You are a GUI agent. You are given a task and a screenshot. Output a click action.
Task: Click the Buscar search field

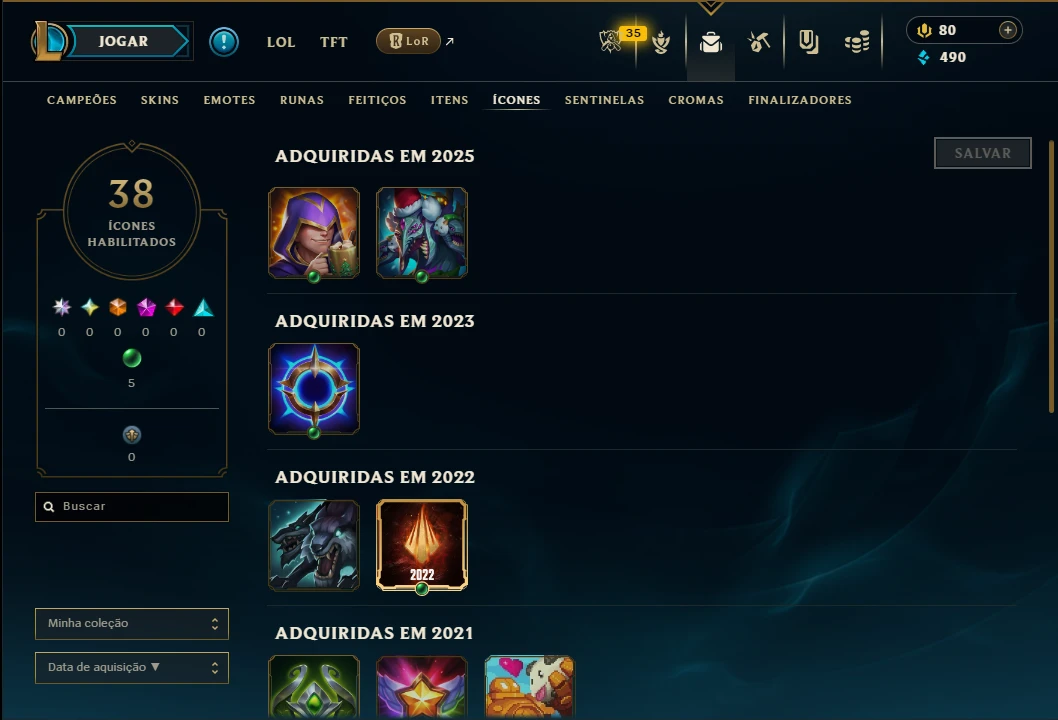coord(132,507)
